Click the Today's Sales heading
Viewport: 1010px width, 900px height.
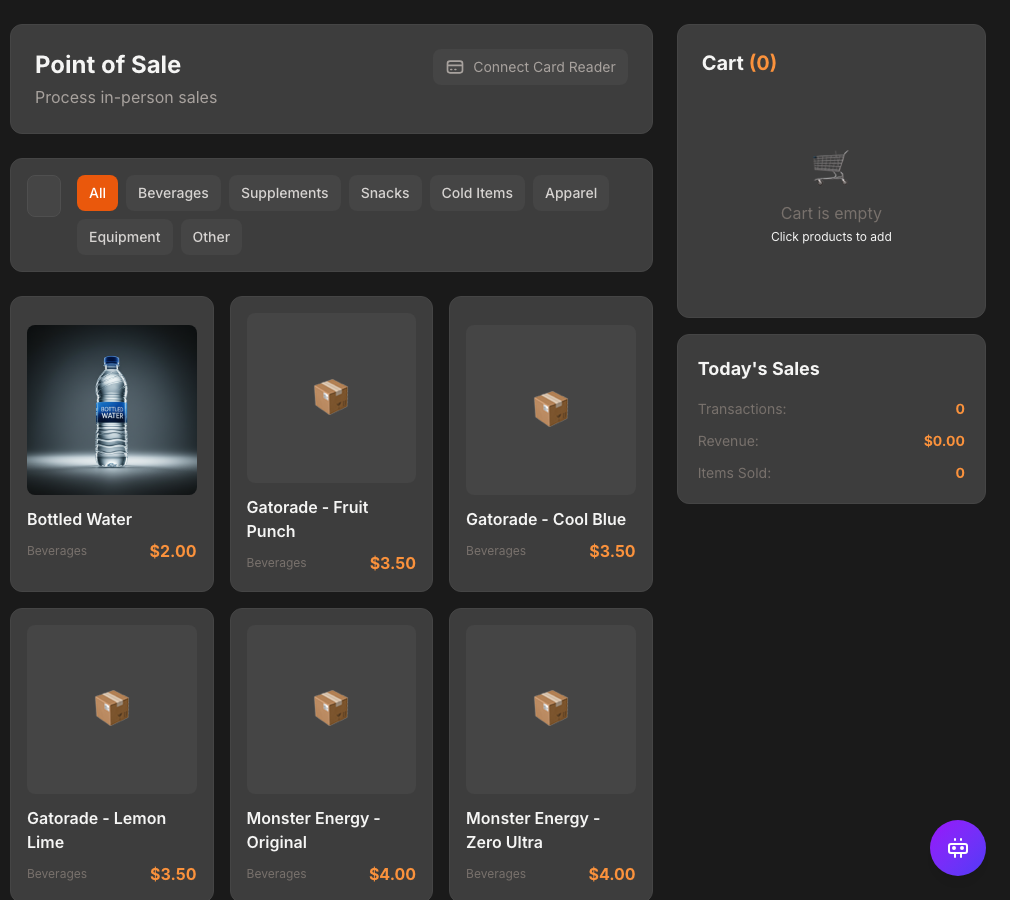coord(759,369)
